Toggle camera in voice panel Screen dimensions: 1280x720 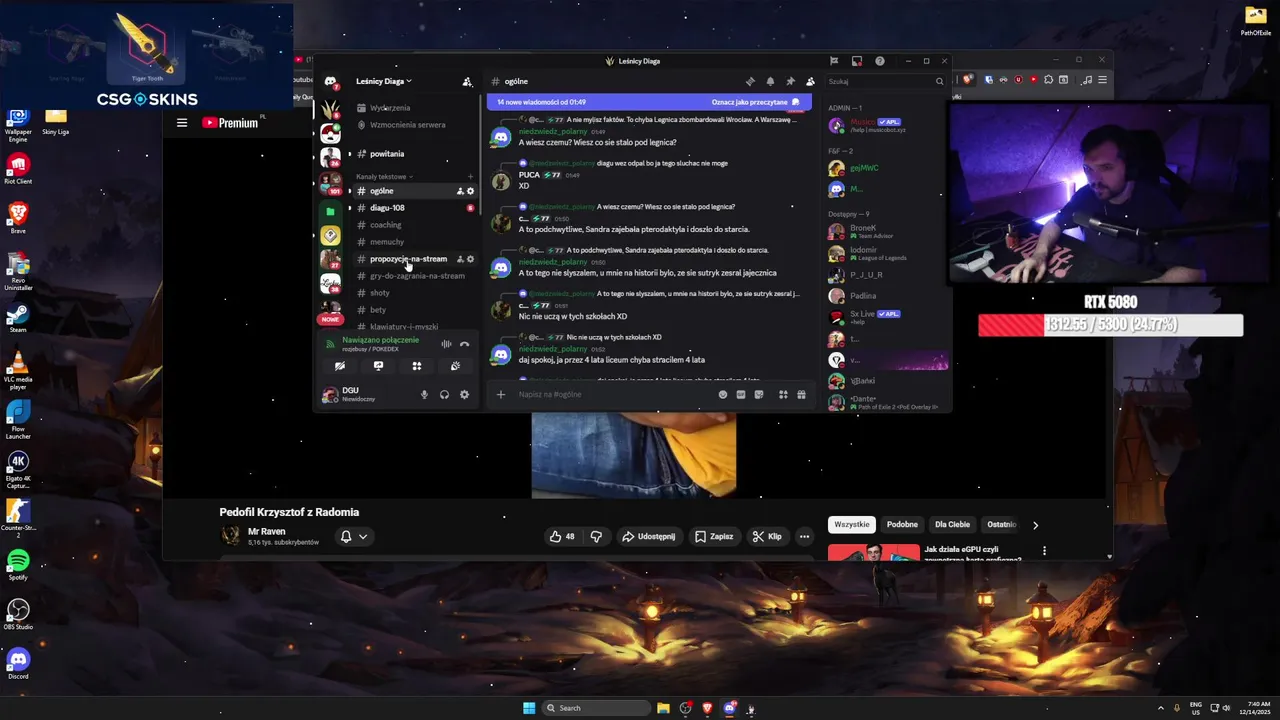click(x=340, y=366)
